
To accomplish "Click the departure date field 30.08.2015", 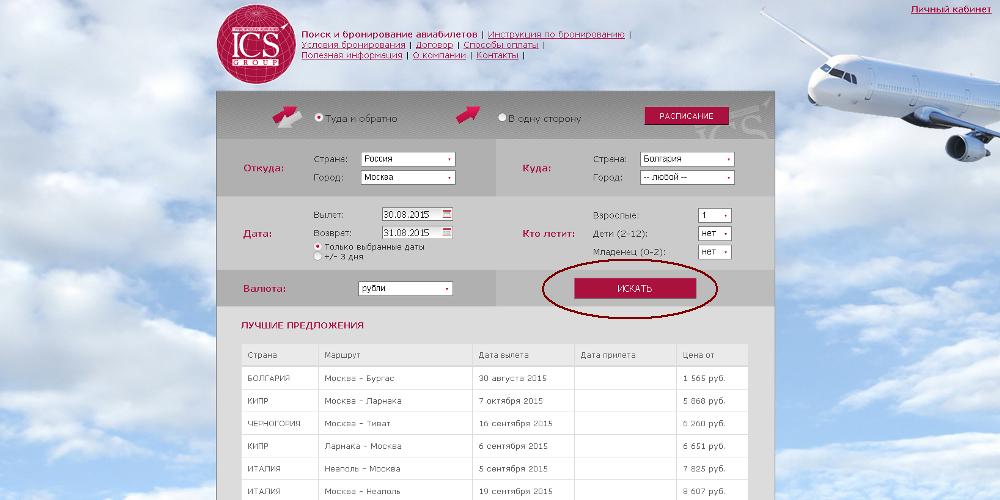I will (410, 214).
